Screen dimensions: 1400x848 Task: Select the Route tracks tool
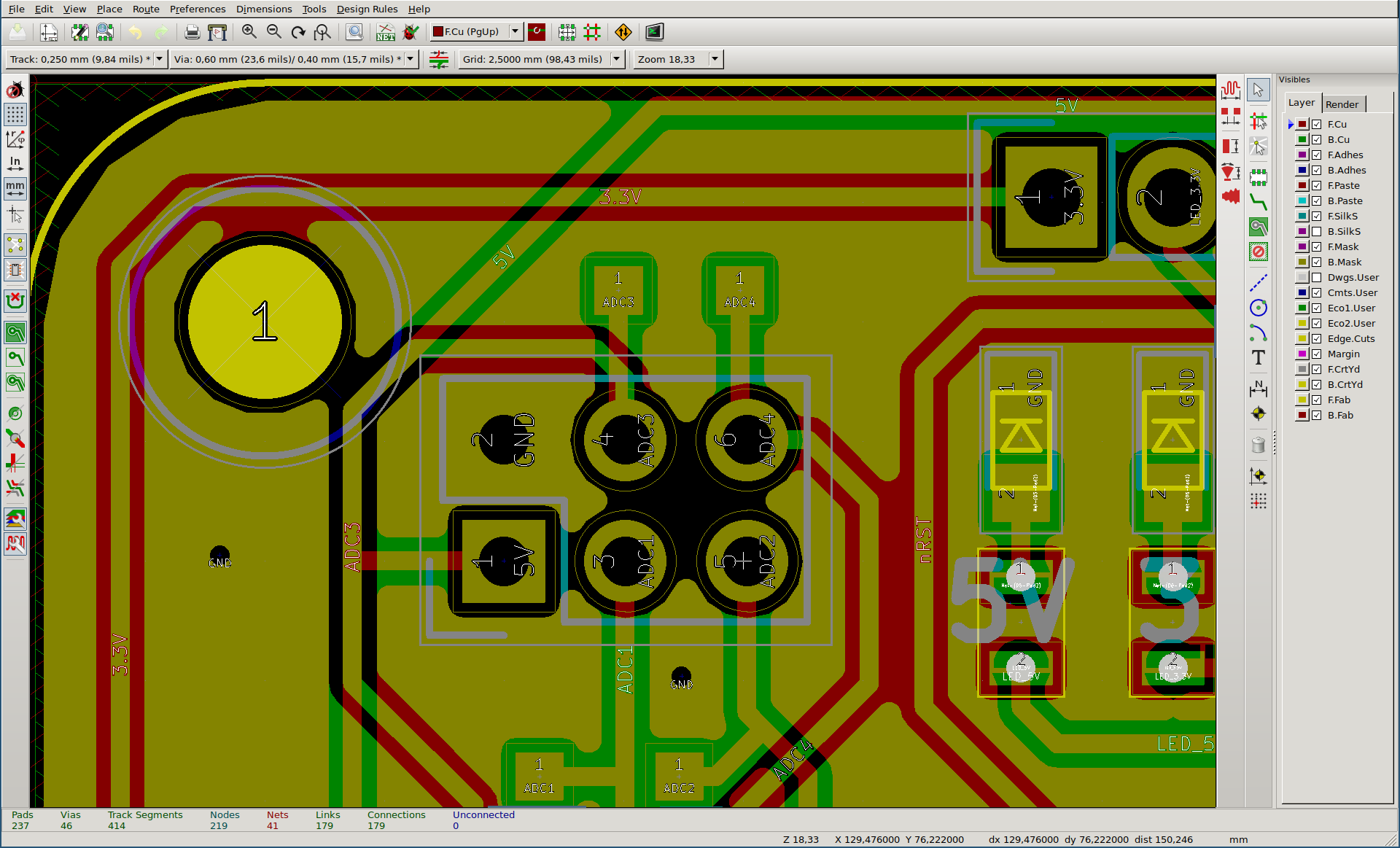click(x=1259, y=202)
